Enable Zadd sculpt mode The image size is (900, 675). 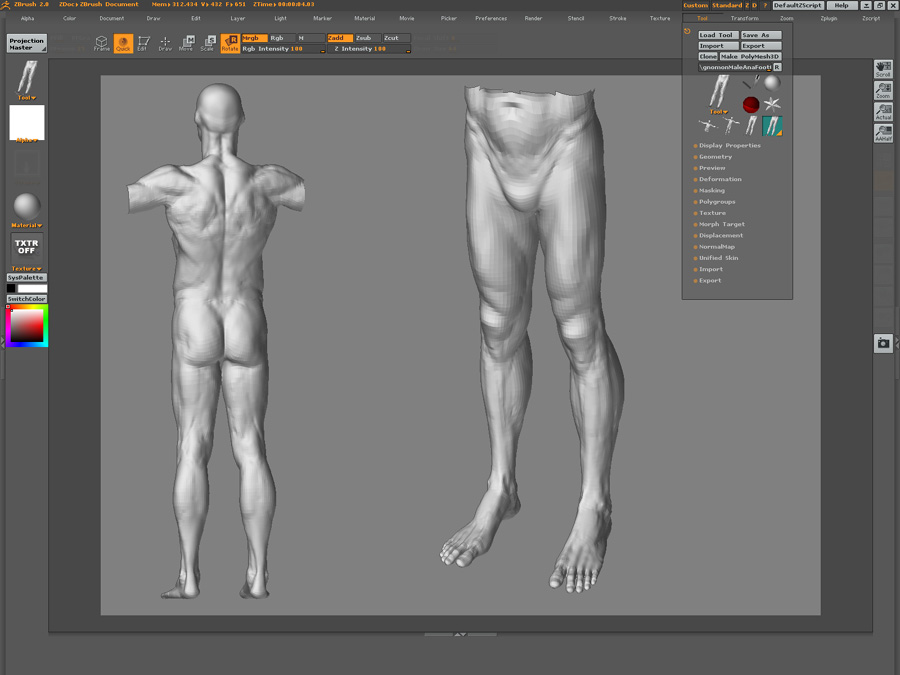coord(339,38)
